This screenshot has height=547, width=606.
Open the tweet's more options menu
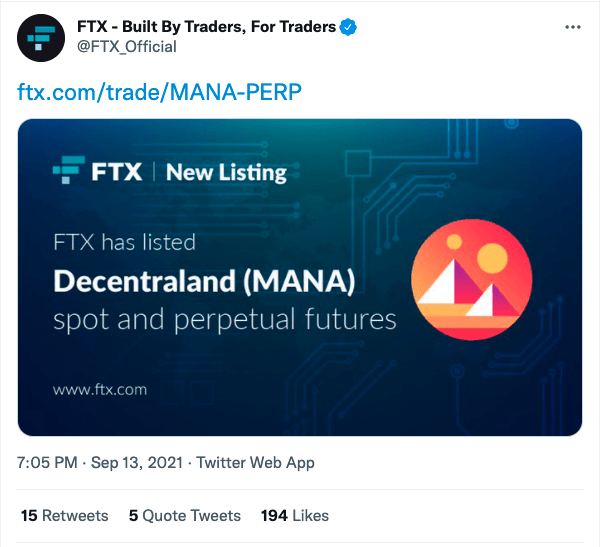(x=571, y=27)
